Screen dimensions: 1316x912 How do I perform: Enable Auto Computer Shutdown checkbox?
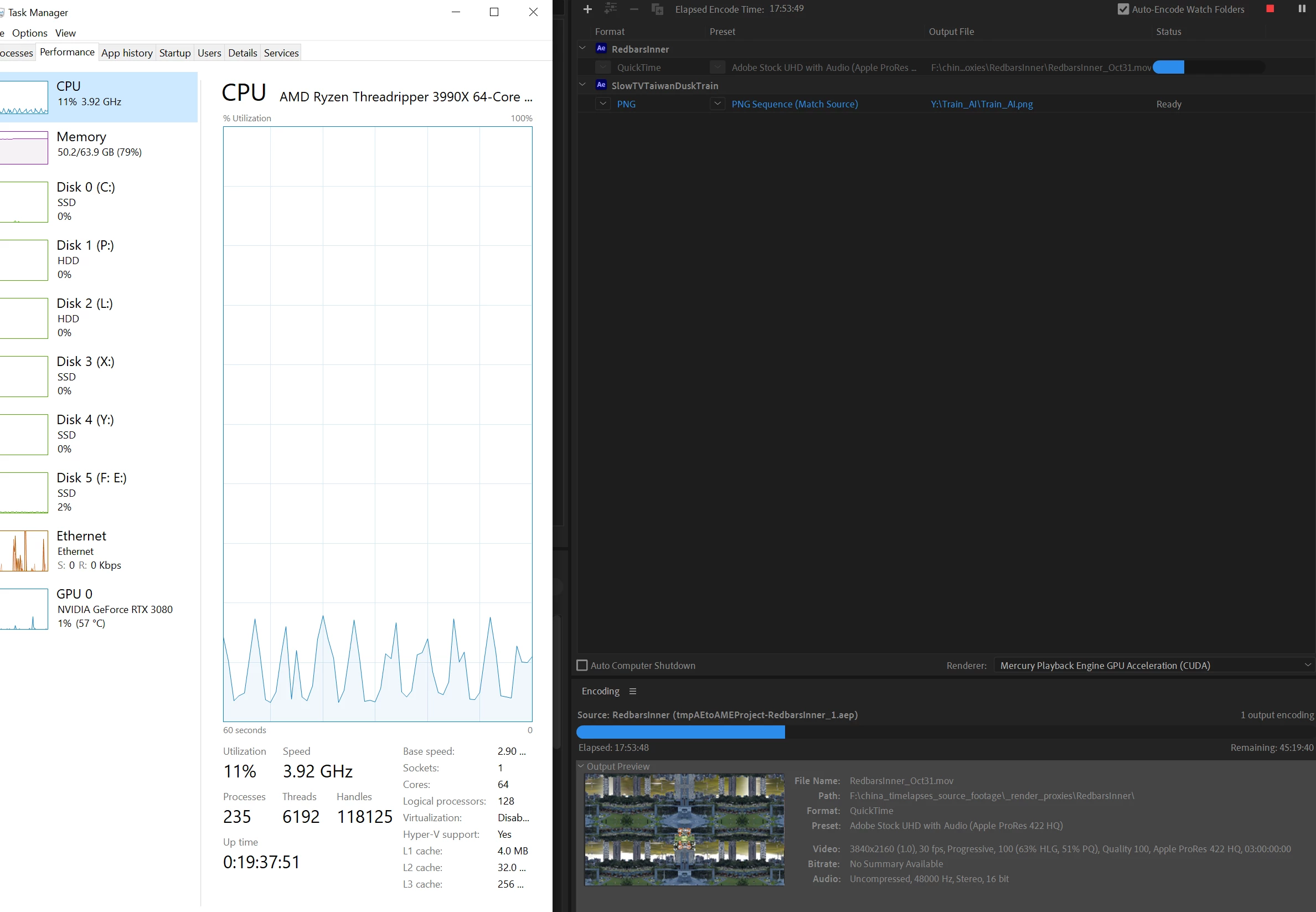[x=582, y=666]
